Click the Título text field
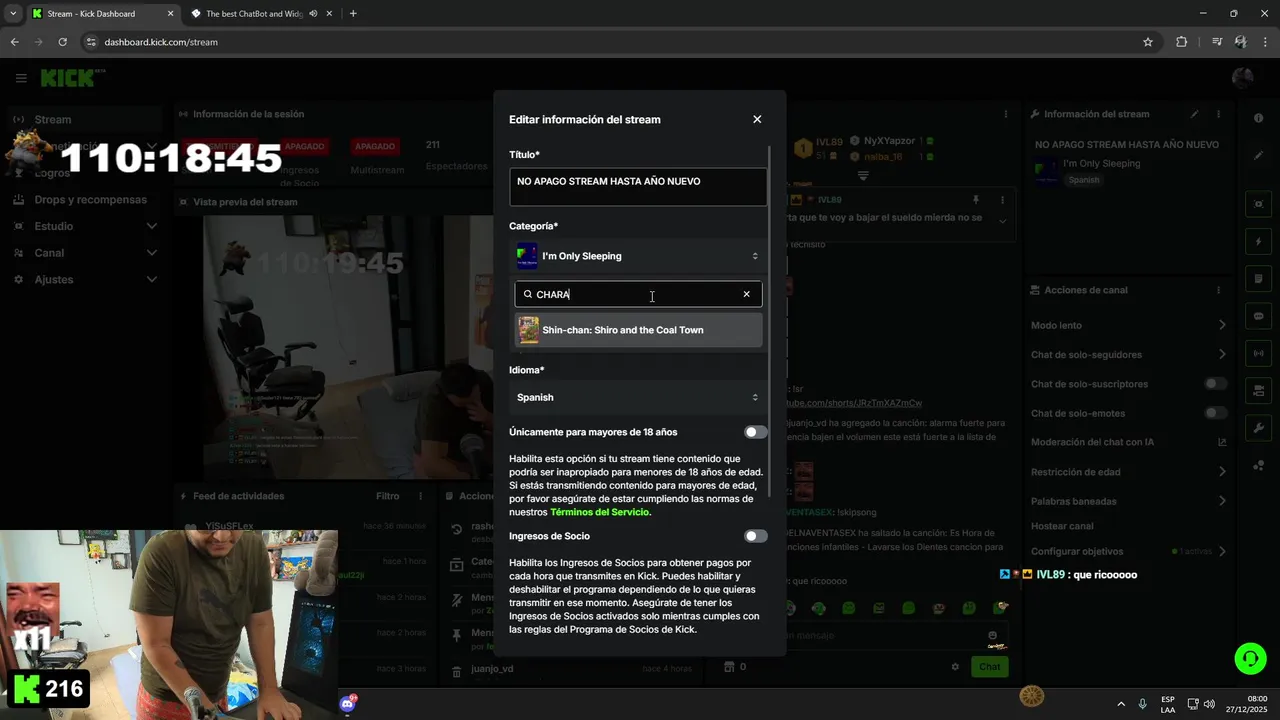 [x=638, y=187]
